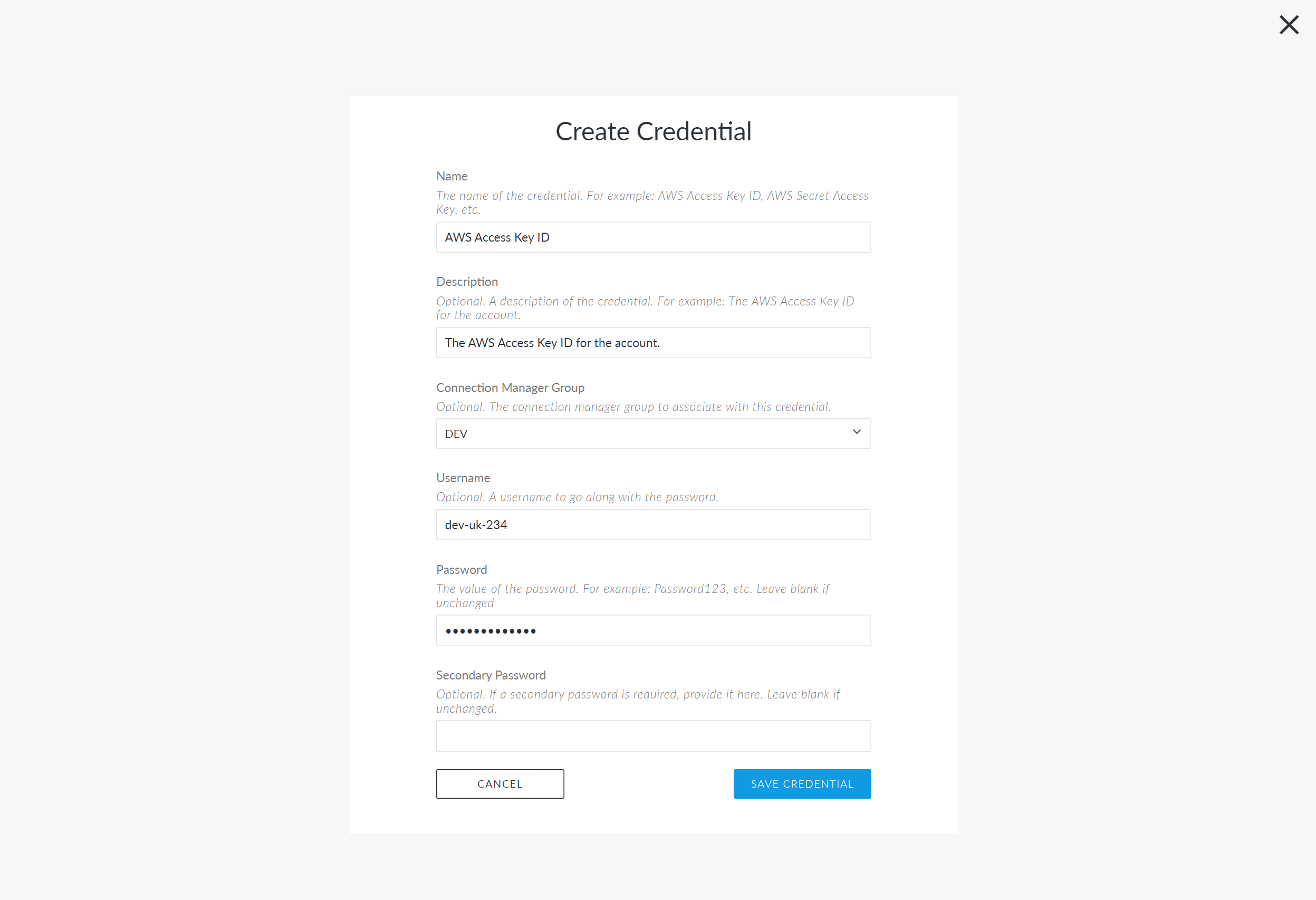Click the CANCEL button
The width and height of the screenshot is (1316, 900).
click(x=500, y=784)
